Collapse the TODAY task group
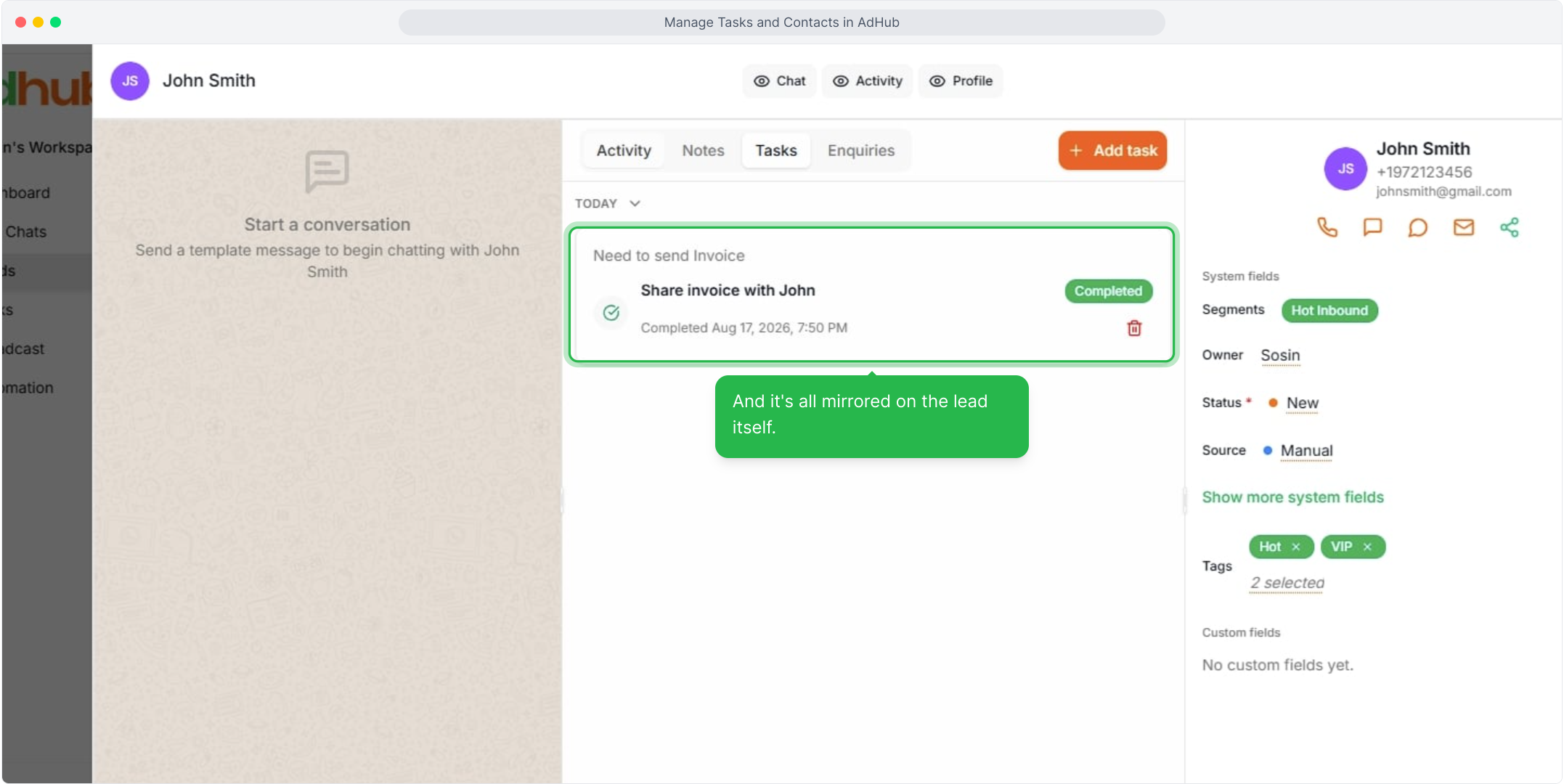 [x=608, y=203]
